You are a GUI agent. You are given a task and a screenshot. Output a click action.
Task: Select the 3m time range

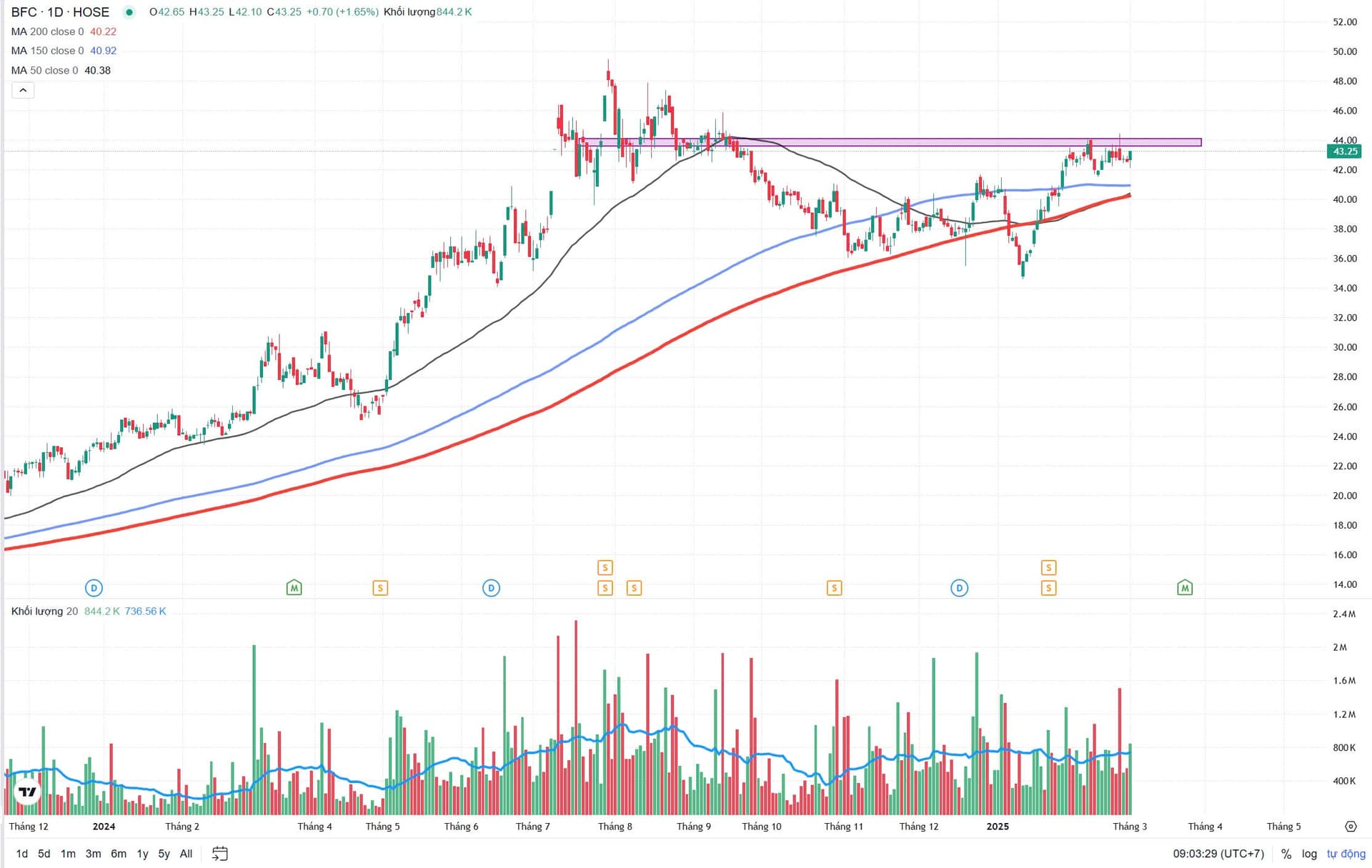click(93, 854)
